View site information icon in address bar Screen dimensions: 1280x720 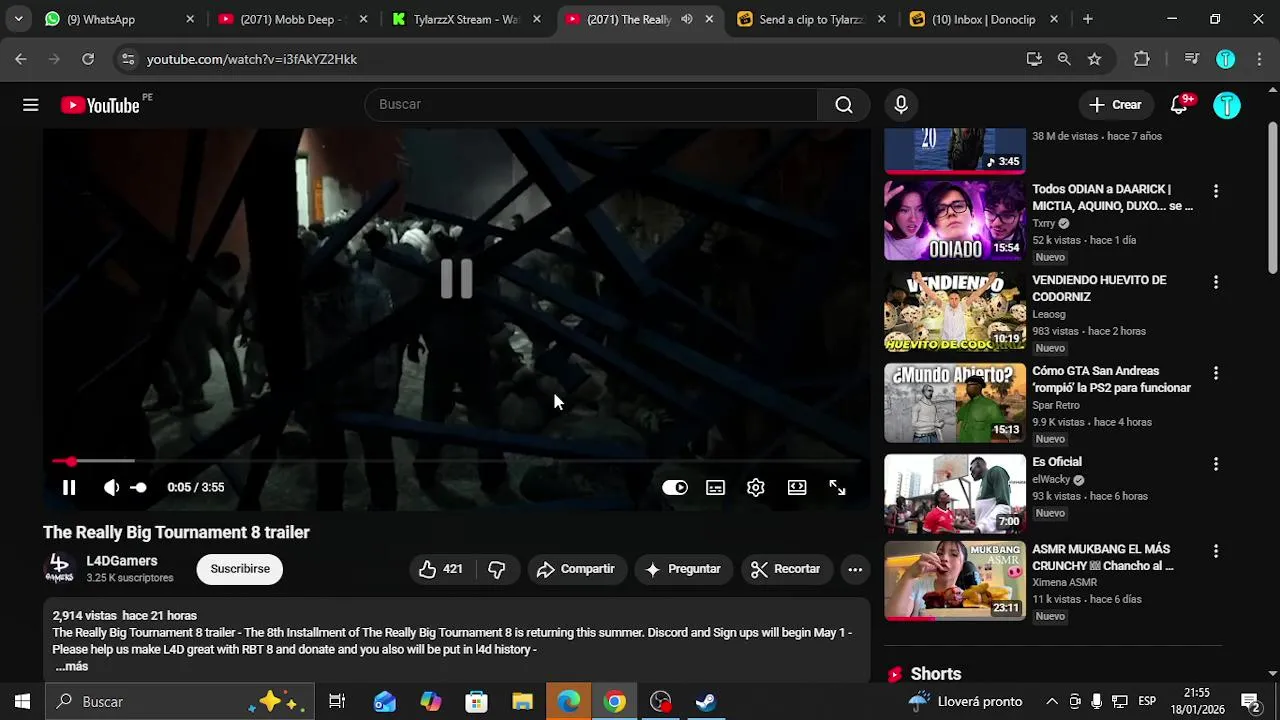coord(127,59)
